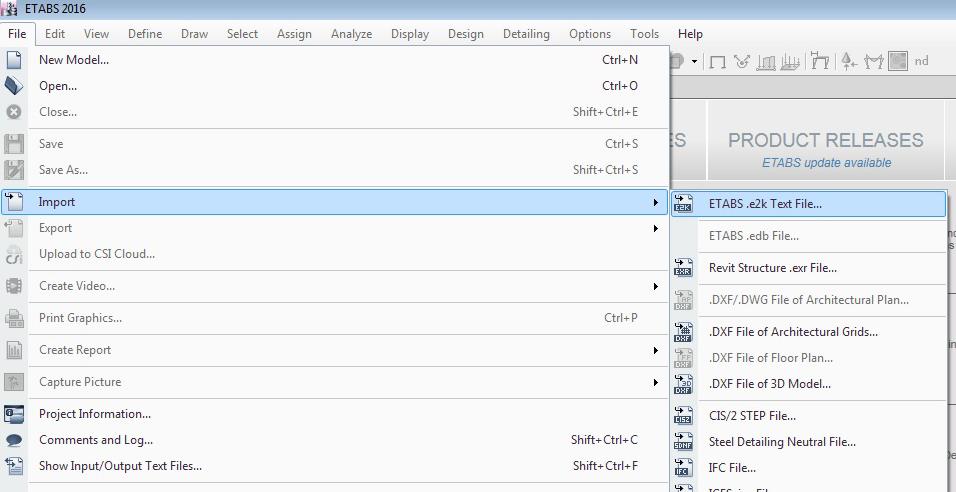Choose ETABS .e2k Text File import
Image resolution: width=956 pixels, height=492 pixels.
coord(808,204)
